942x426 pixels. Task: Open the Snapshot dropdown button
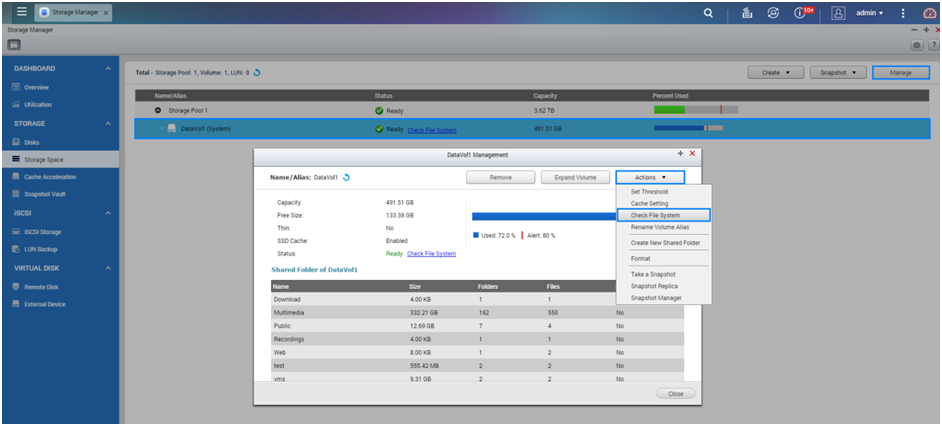pyautogui.click(x=837, y=73)
